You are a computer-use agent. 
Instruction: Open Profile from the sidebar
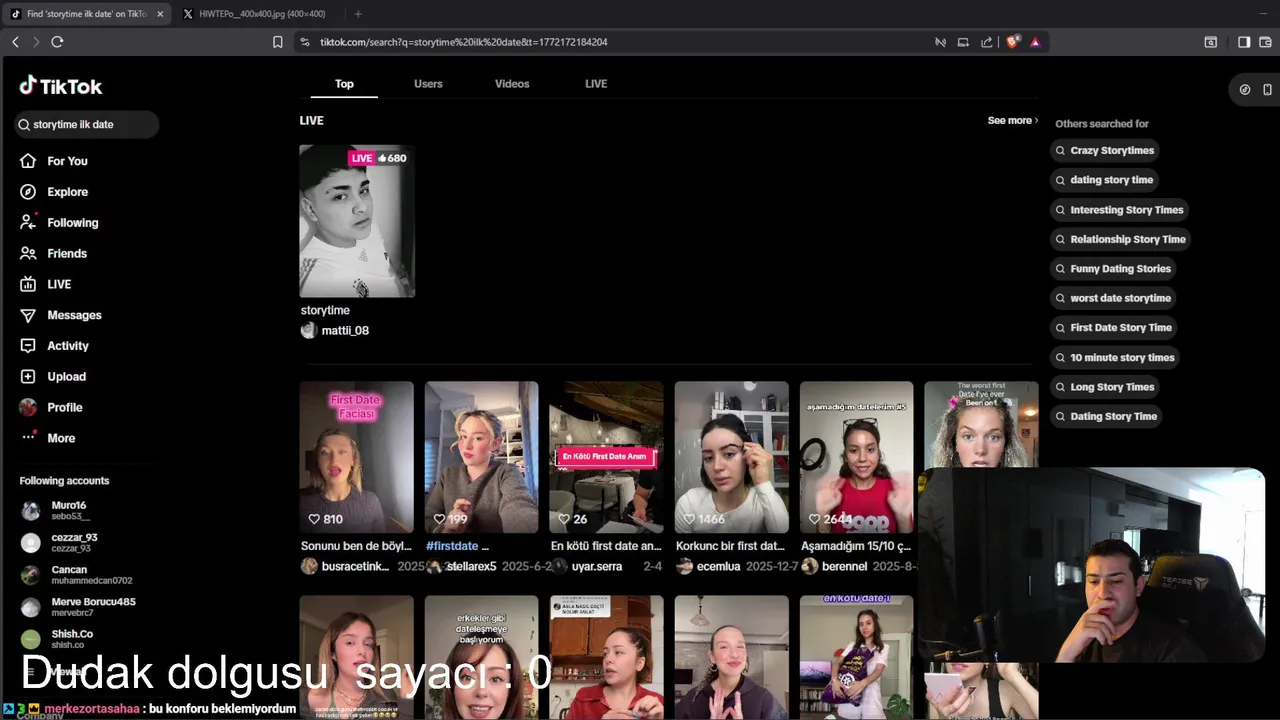51,408
